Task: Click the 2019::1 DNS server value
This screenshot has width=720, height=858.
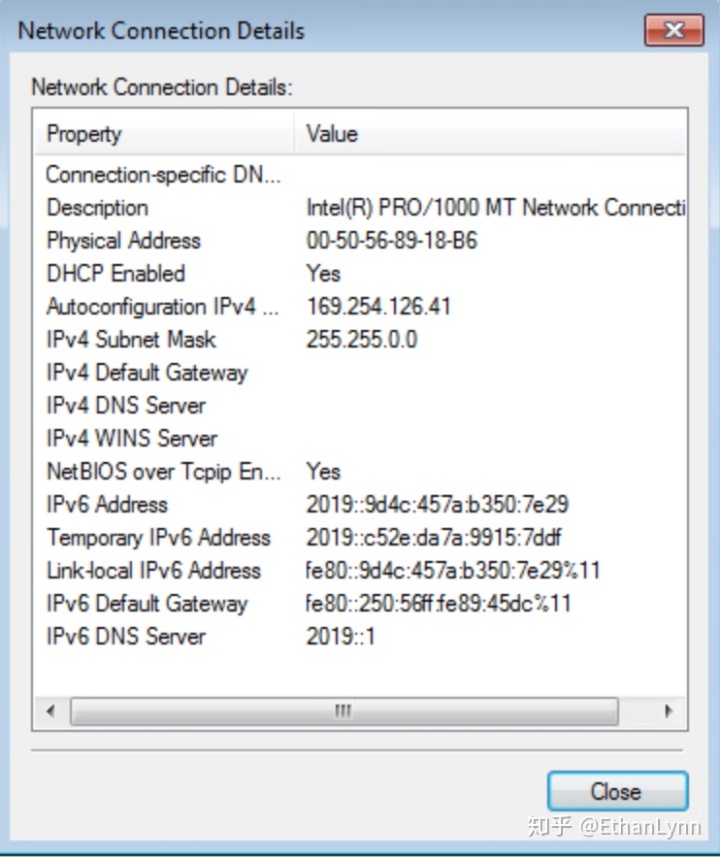Action: pos(341,636)
